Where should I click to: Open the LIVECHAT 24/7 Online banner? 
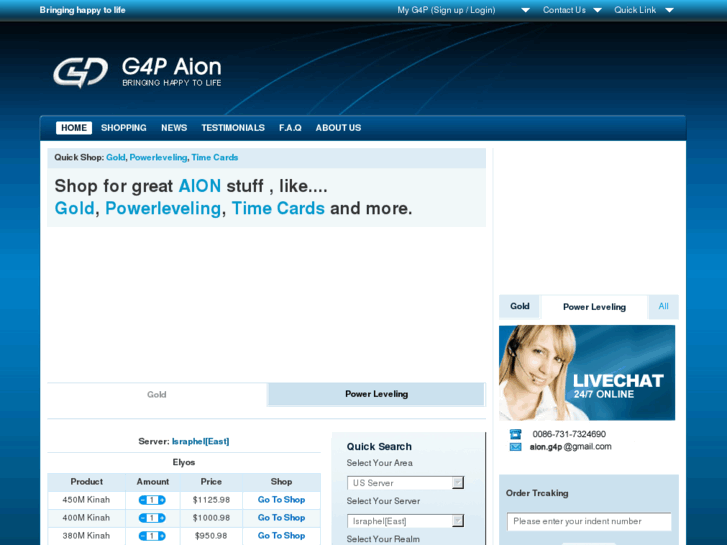coord(587,373)
